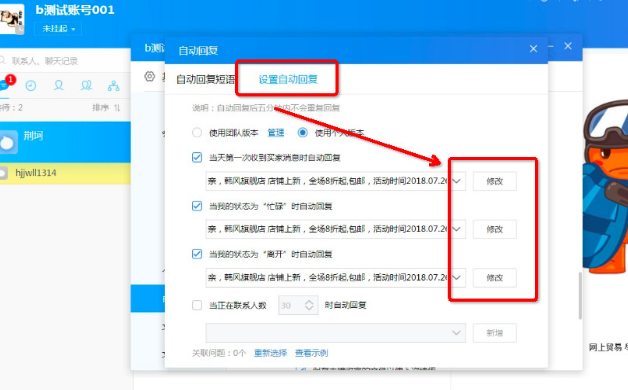The width and height of the screenshot is (628, 390).
Task: Close the background settings window
Action: tap(568, 46)
